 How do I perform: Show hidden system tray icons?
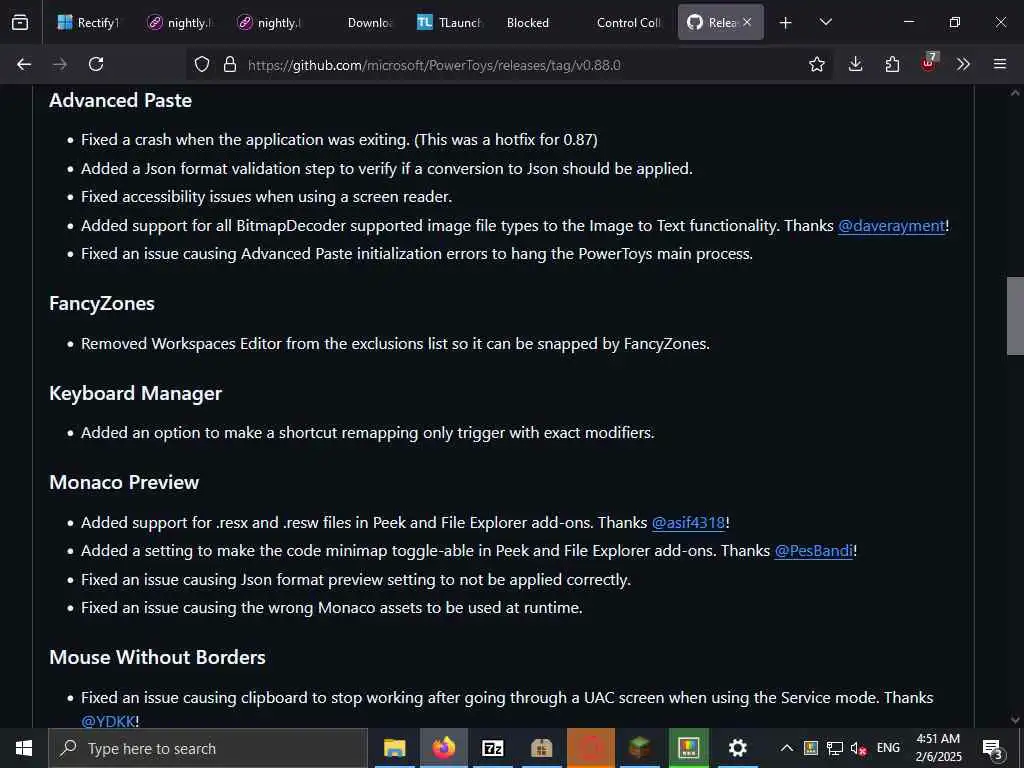(x=787, y=748)
